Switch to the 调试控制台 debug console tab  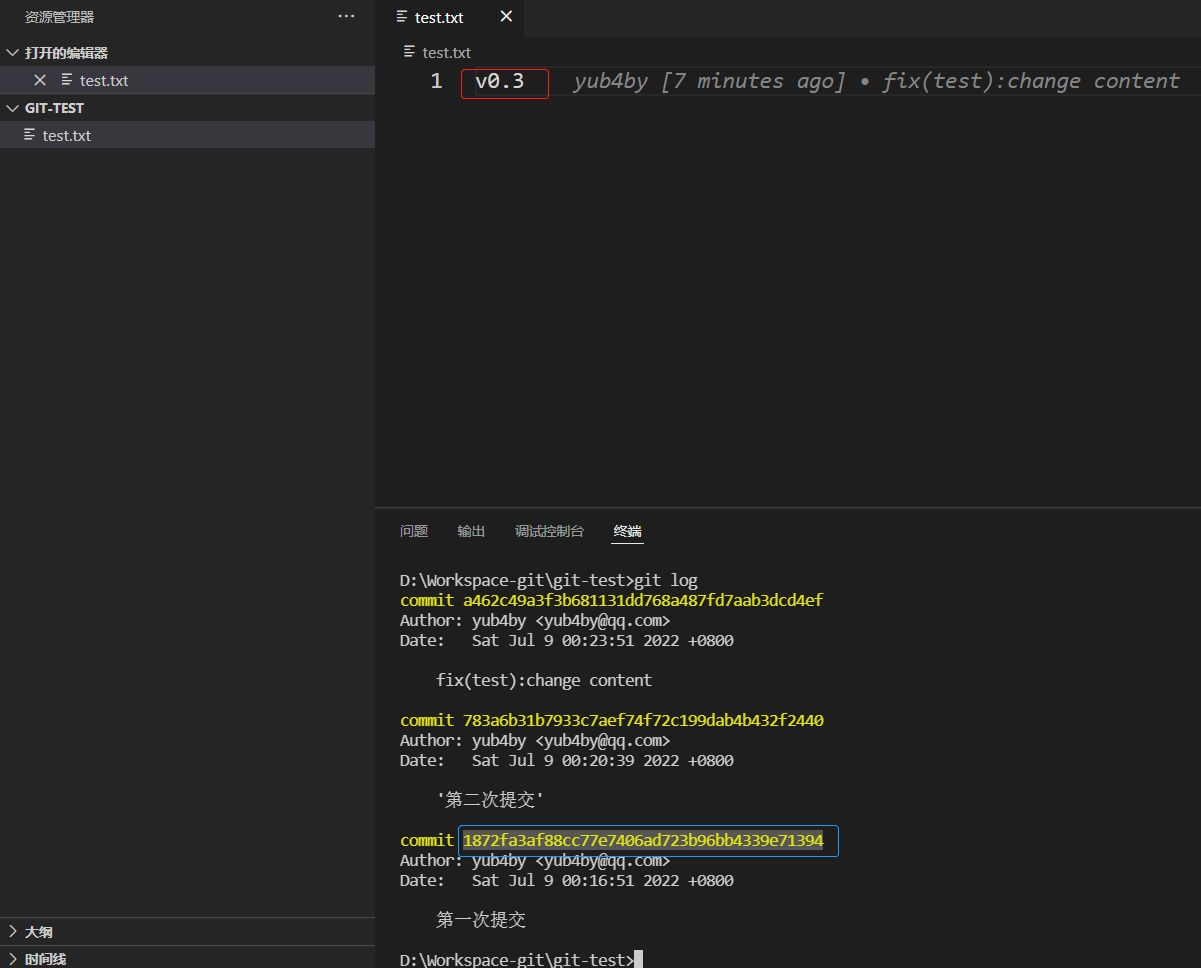tap(549, 531)
